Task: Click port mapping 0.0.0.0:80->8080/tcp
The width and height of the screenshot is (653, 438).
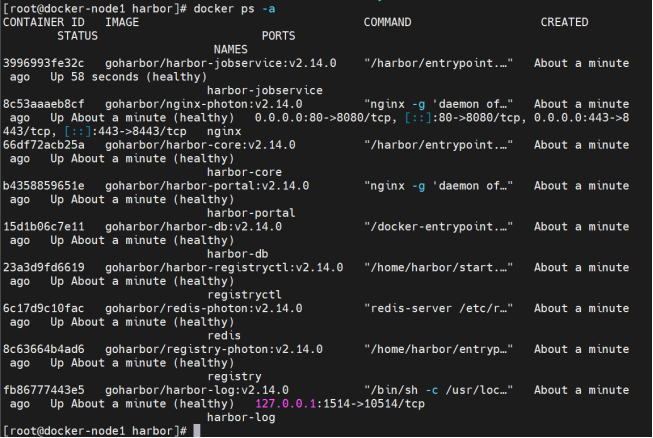Action: tap(323, 118)
